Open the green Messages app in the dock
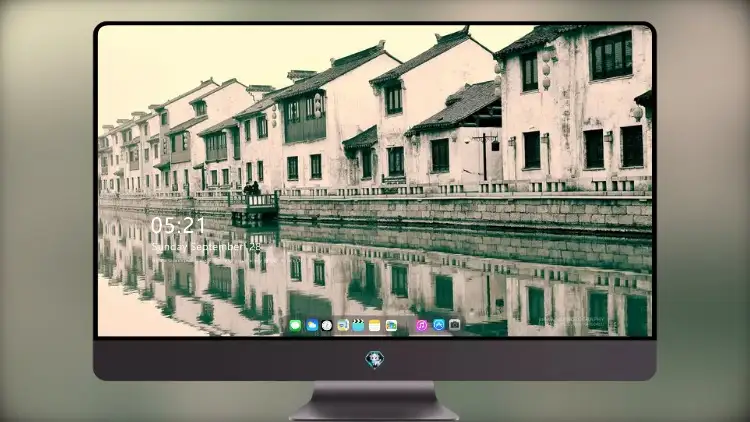The width and height of the screenshot is (750, 422). tap(295, 326)
